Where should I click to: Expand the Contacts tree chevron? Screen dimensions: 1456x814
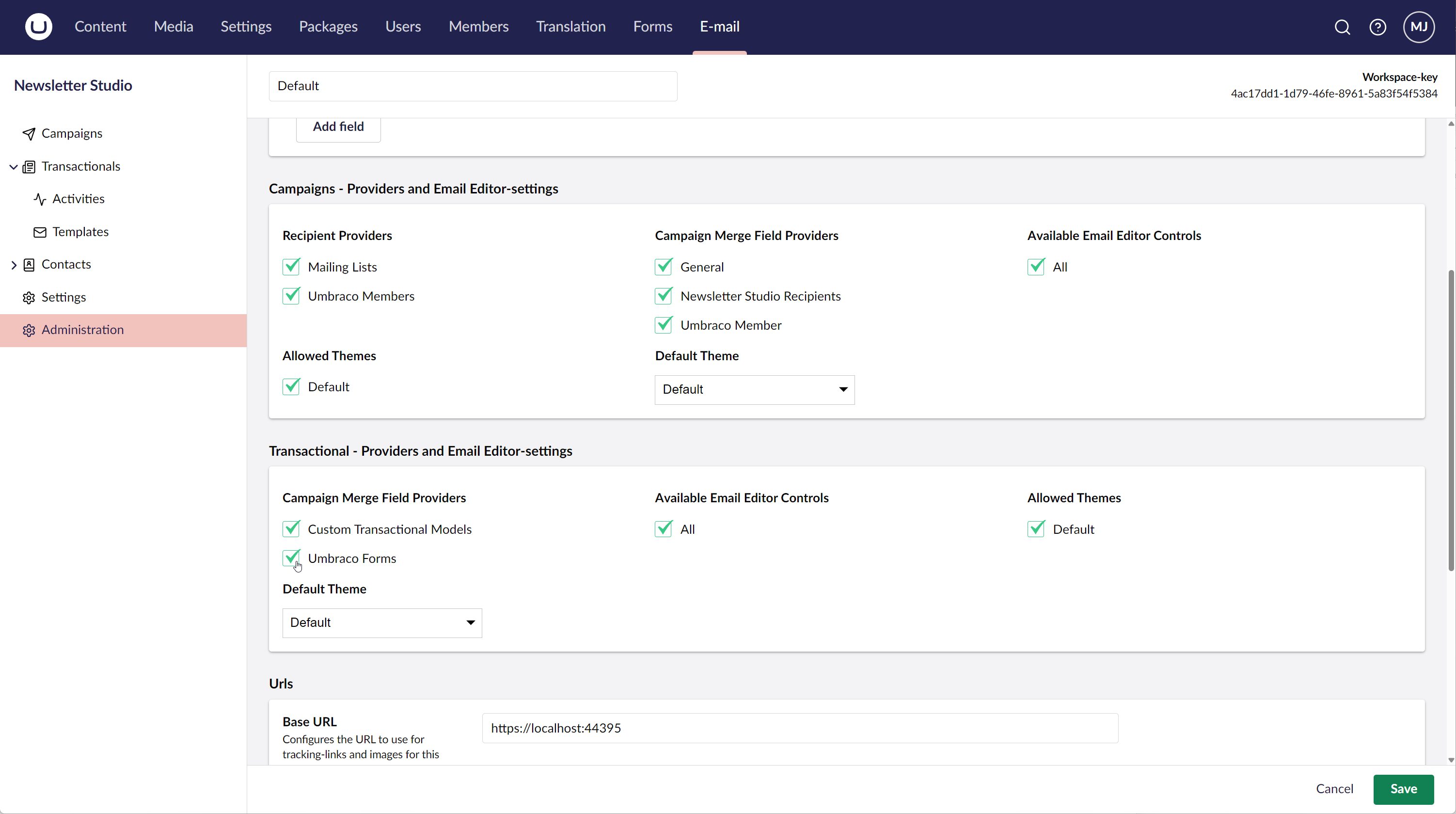[x=14, y=265]
